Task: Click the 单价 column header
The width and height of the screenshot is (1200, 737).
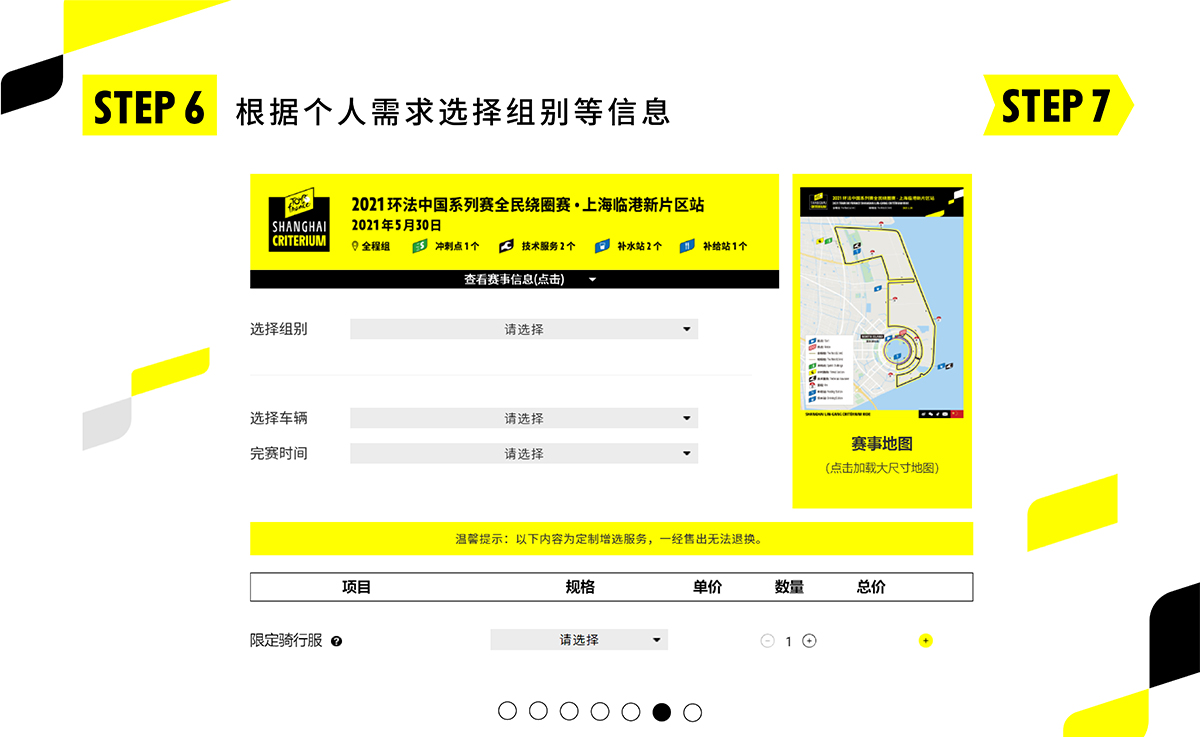Action: pos(707,587)
